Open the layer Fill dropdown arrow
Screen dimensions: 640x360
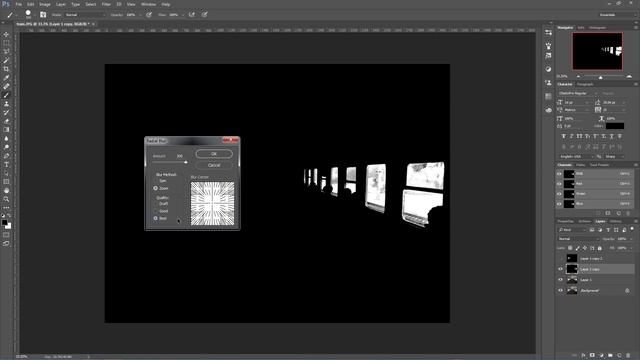[631, 248]
